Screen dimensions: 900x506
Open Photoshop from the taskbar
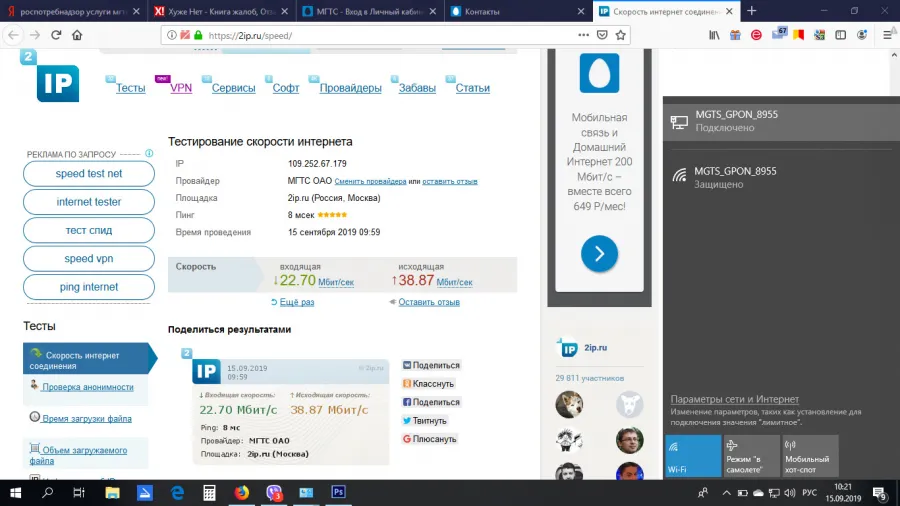338,493
